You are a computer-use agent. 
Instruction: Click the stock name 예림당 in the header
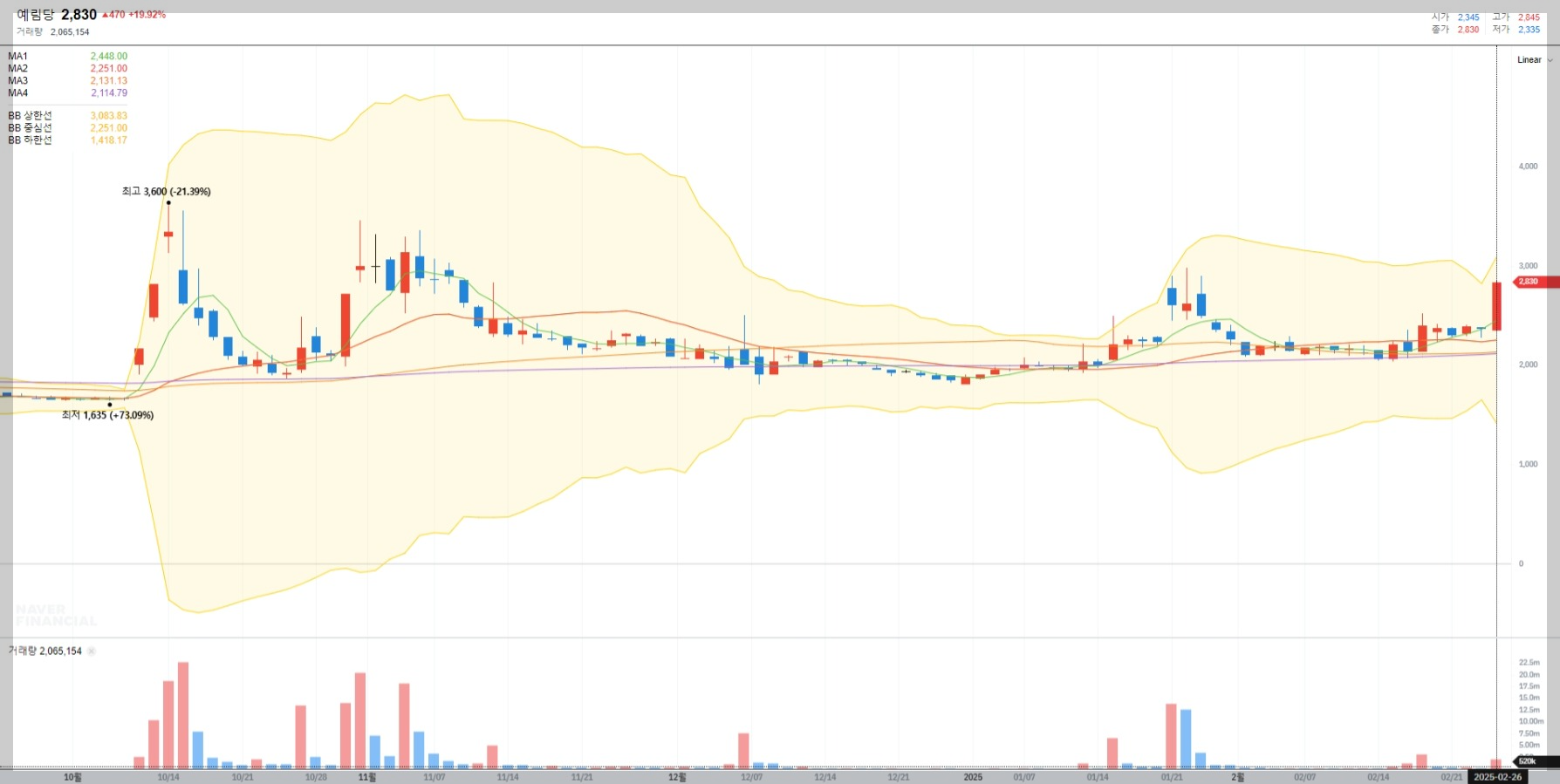(35, 15)
